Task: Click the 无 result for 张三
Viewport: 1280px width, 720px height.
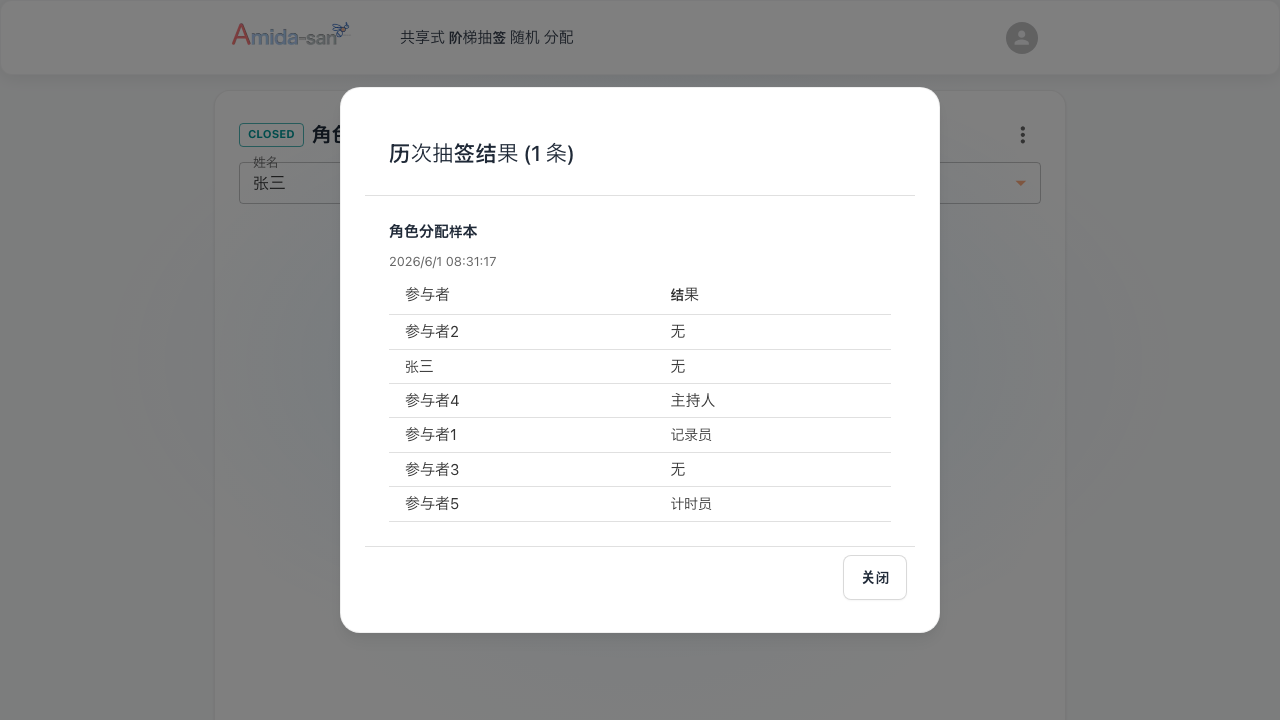Action: 678,367
